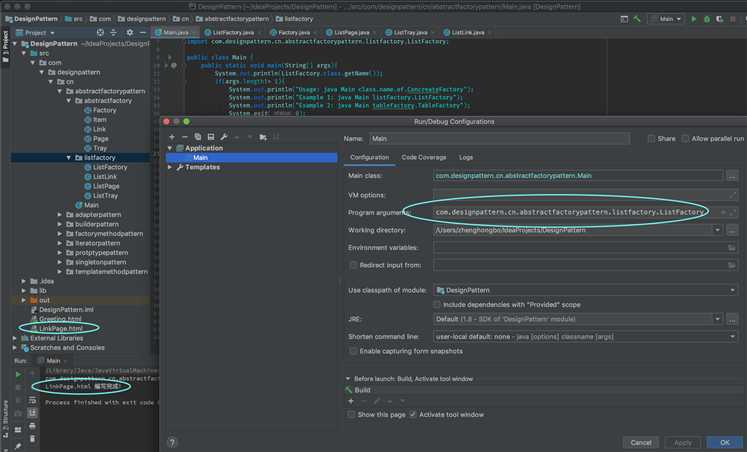The width and height of the screenshot is (747, 452).
Task: Enable capturing form snapshots checkbox
Action: [x=353, y=351]
